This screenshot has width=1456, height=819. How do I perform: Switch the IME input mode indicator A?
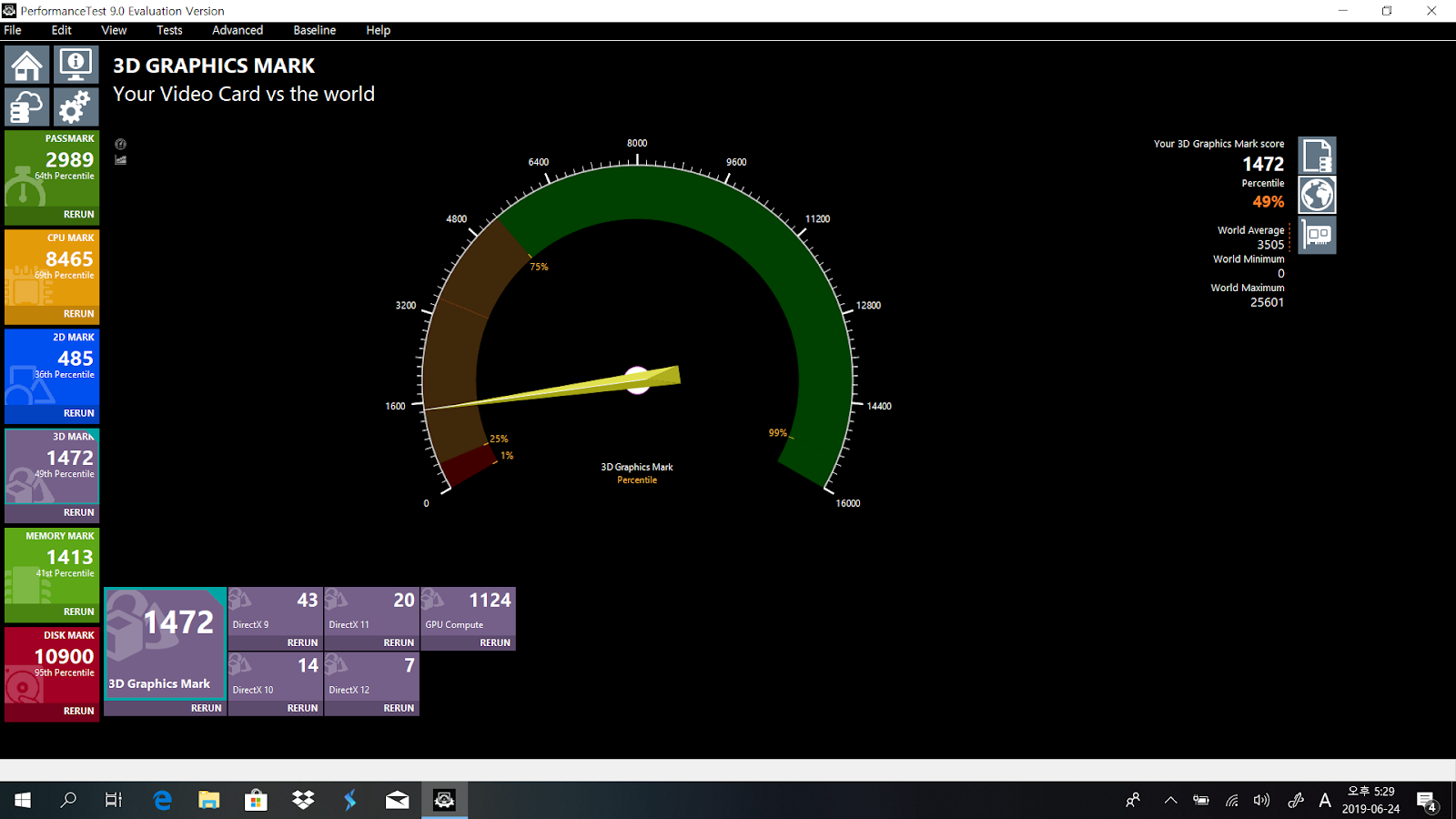click(x=1325, y=801)
